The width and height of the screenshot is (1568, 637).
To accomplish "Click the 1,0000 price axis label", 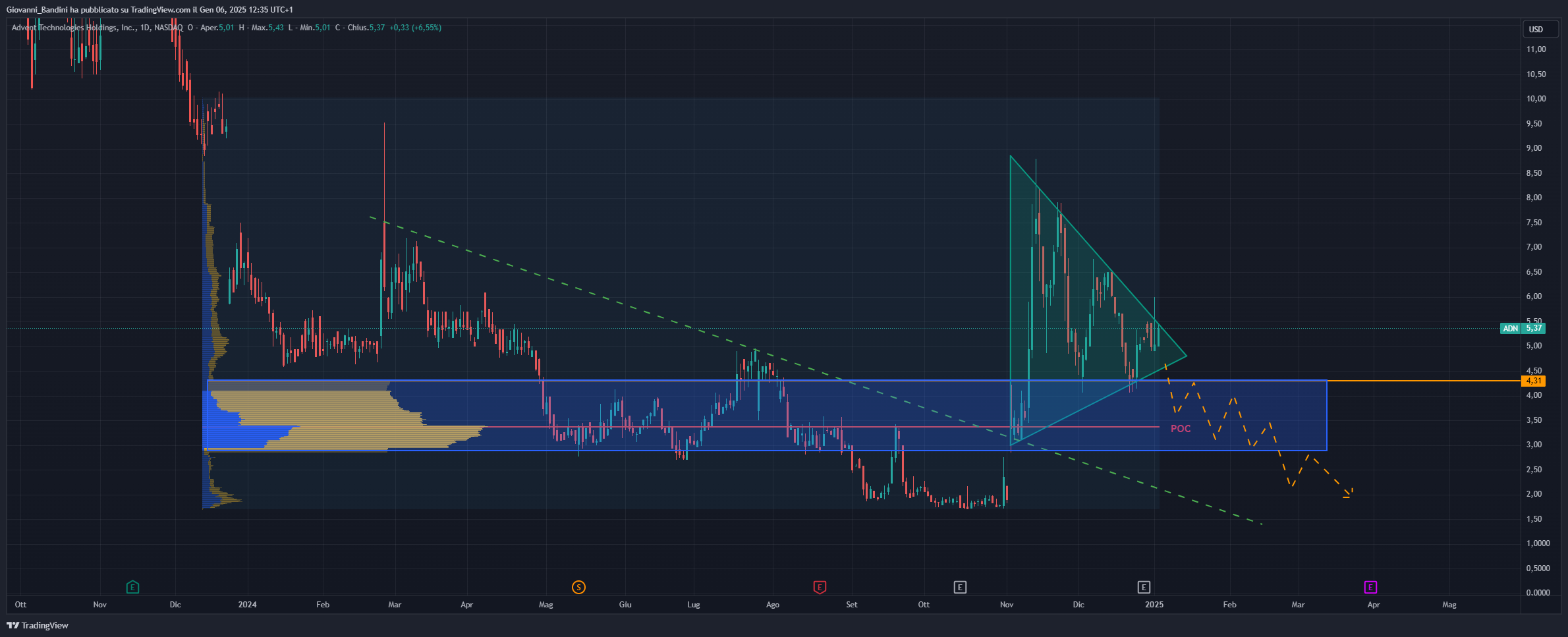I will coord(1538,543).
